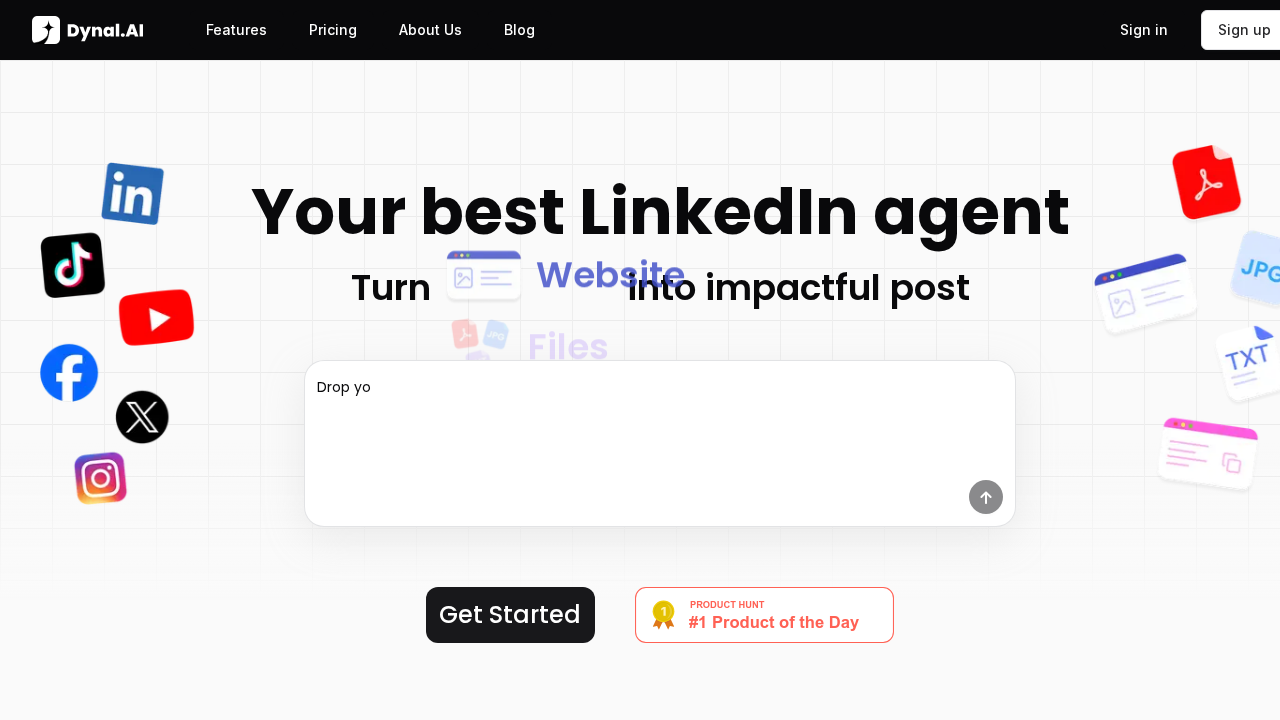The height and width of the screenshot is (720, 1280).
Task: Open About Us in navigation
Action: [x=430, y=30]
